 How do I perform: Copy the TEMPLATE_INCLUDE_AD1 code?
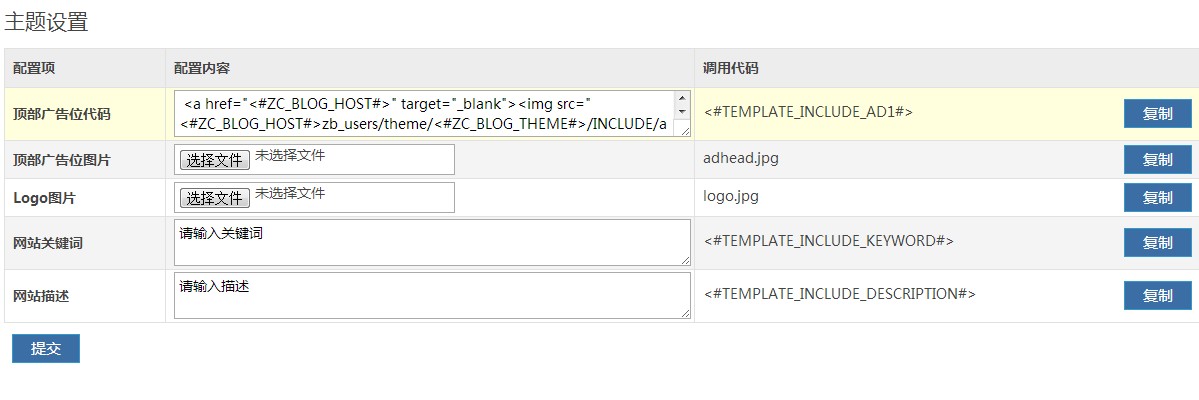(1158, 114)
